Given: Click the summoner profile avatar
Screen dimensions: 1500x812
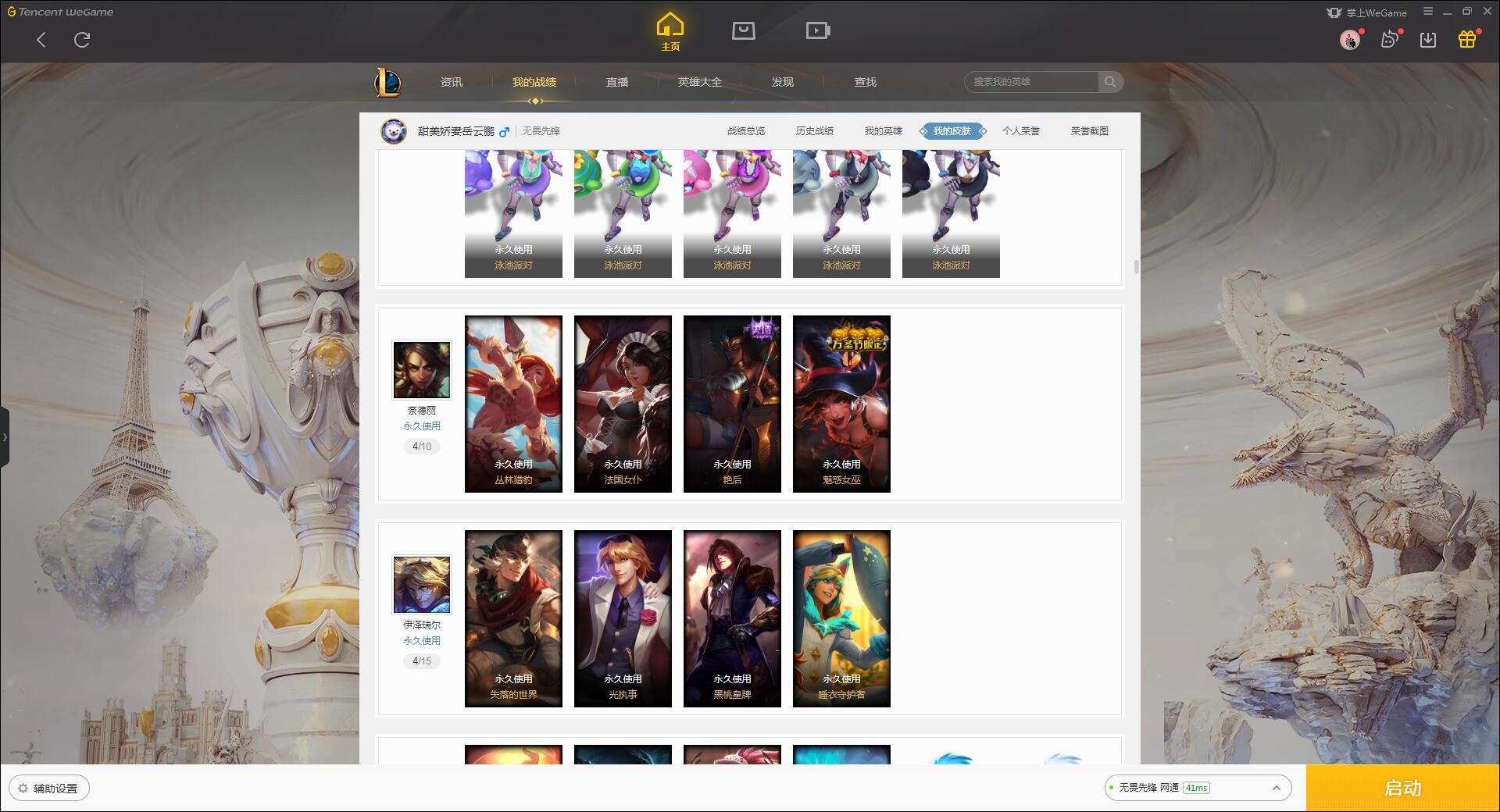Looking at the screenshot, I should (394, 131).
